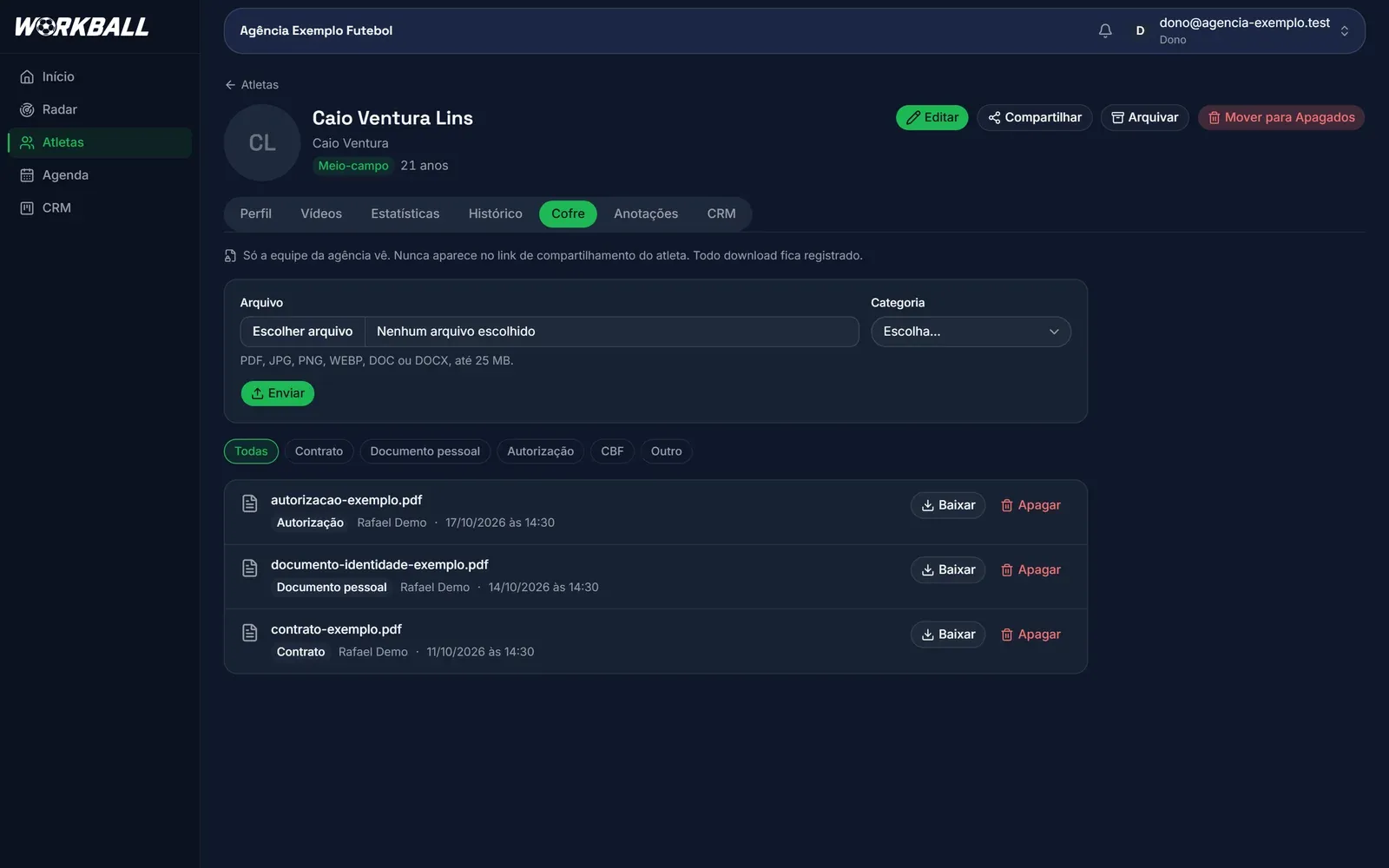1389x868 pixels.
Task: Delete contrato-exemplo.pdf with Apagar
Action: point(1031,635)
